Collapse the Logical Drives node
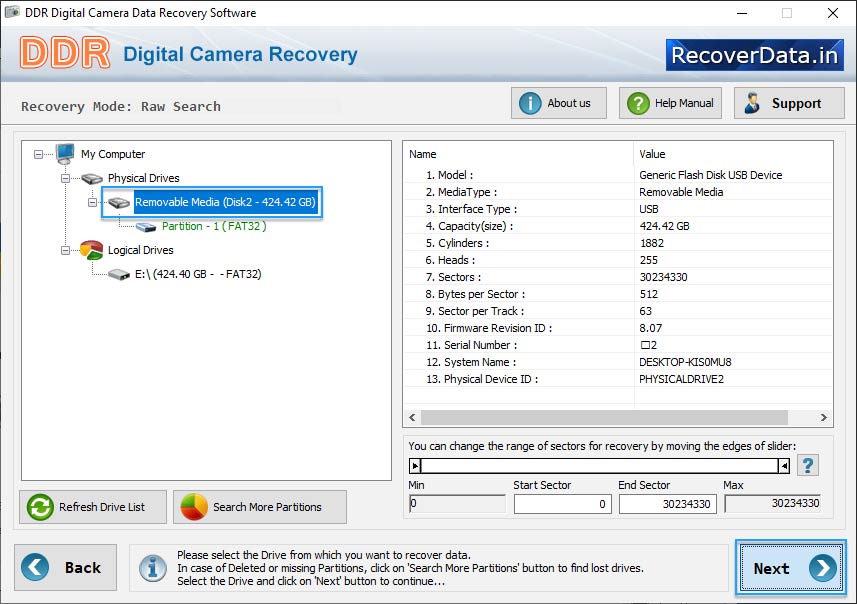 (x=65, y=250)
